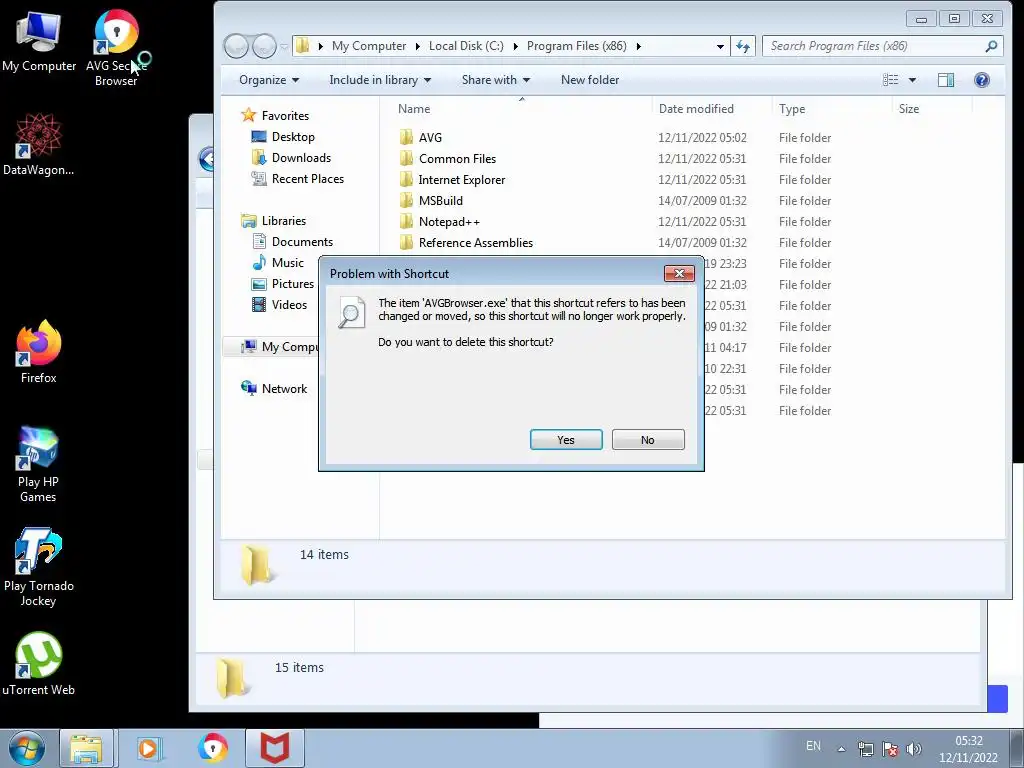Click the volume speaker tray icon
Viewport: 1024px width, 768px height.
pyautogui.click(x=914, y=749)
